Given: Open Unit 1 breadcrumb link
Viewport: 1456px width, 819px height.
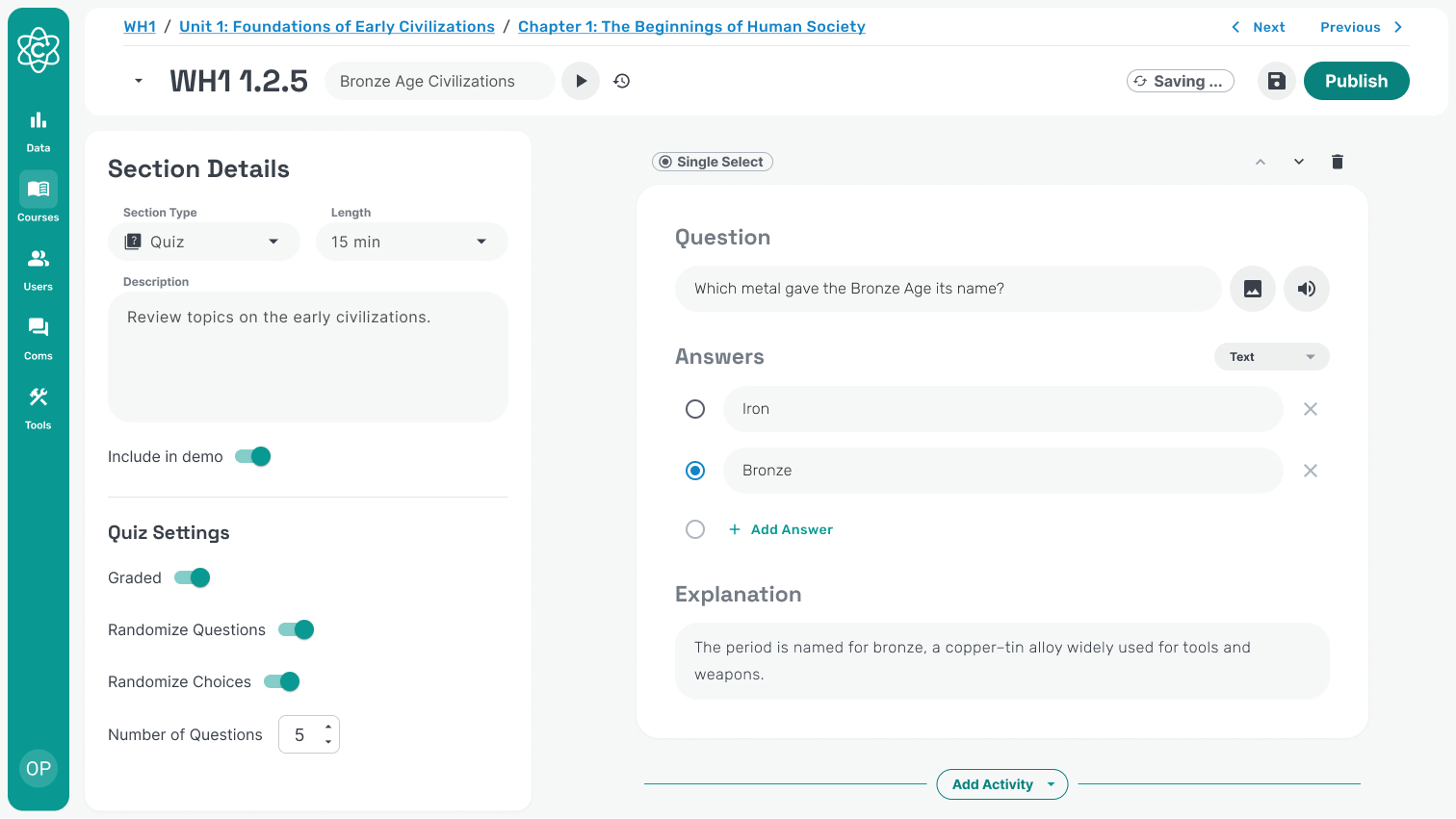Looking at the screenshot, I should [x=337, y=27].
